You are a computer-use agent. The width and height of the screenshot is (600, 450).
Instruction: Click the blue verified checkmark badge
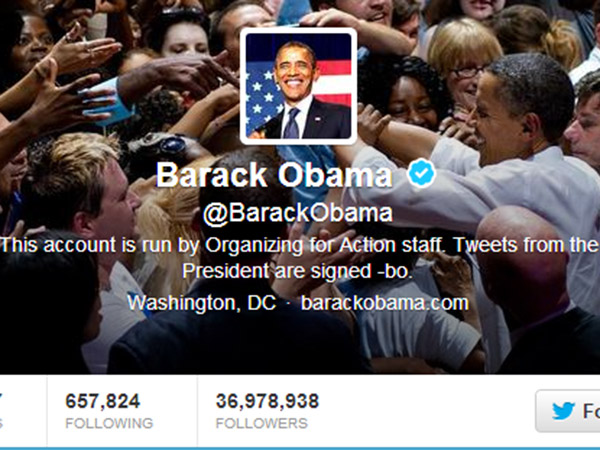pyautogui.click(x=421, y=174)
